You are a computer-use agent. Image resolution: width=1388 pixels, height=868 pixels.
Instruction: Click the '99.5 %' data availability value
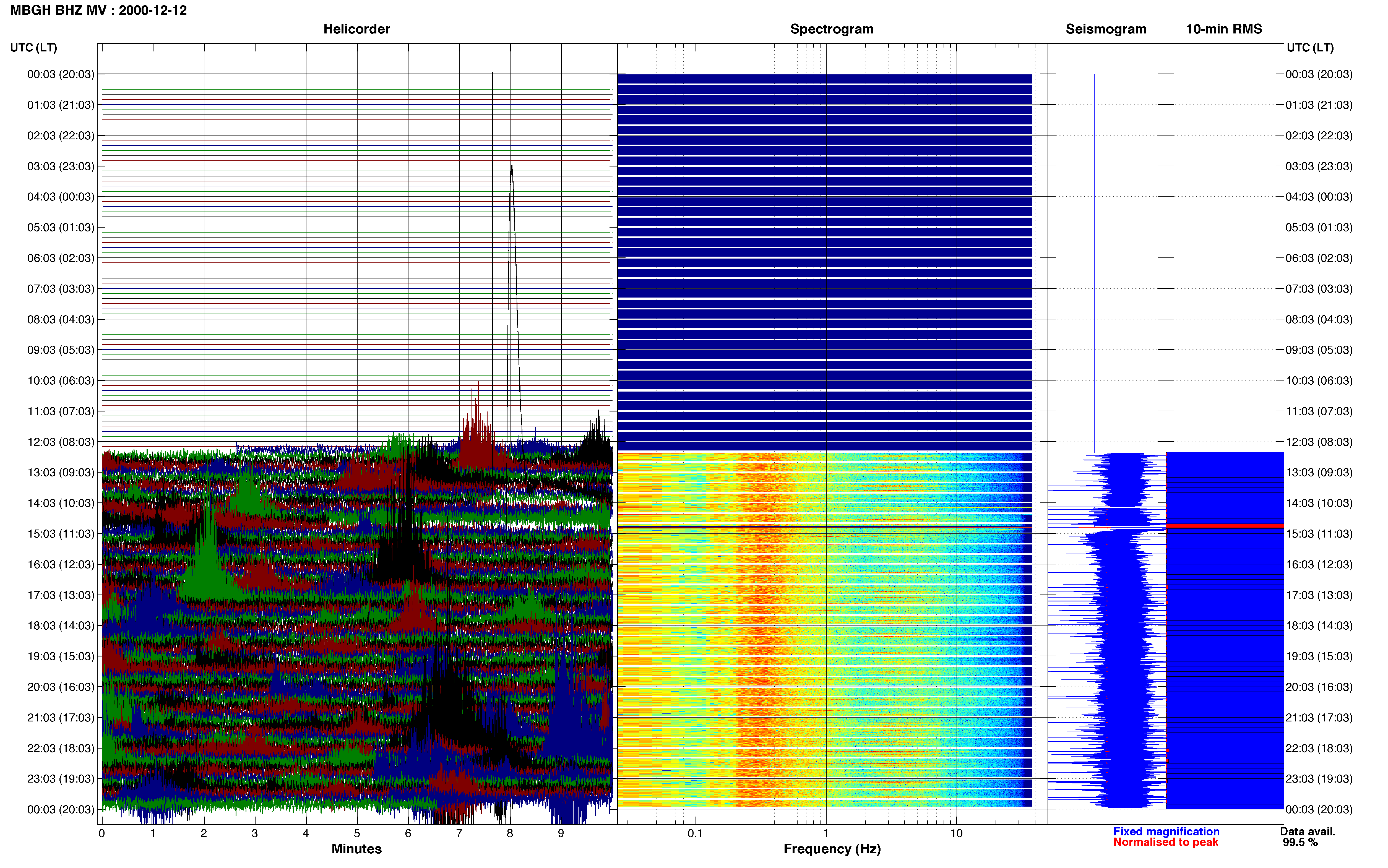[x=1300, y=842]
